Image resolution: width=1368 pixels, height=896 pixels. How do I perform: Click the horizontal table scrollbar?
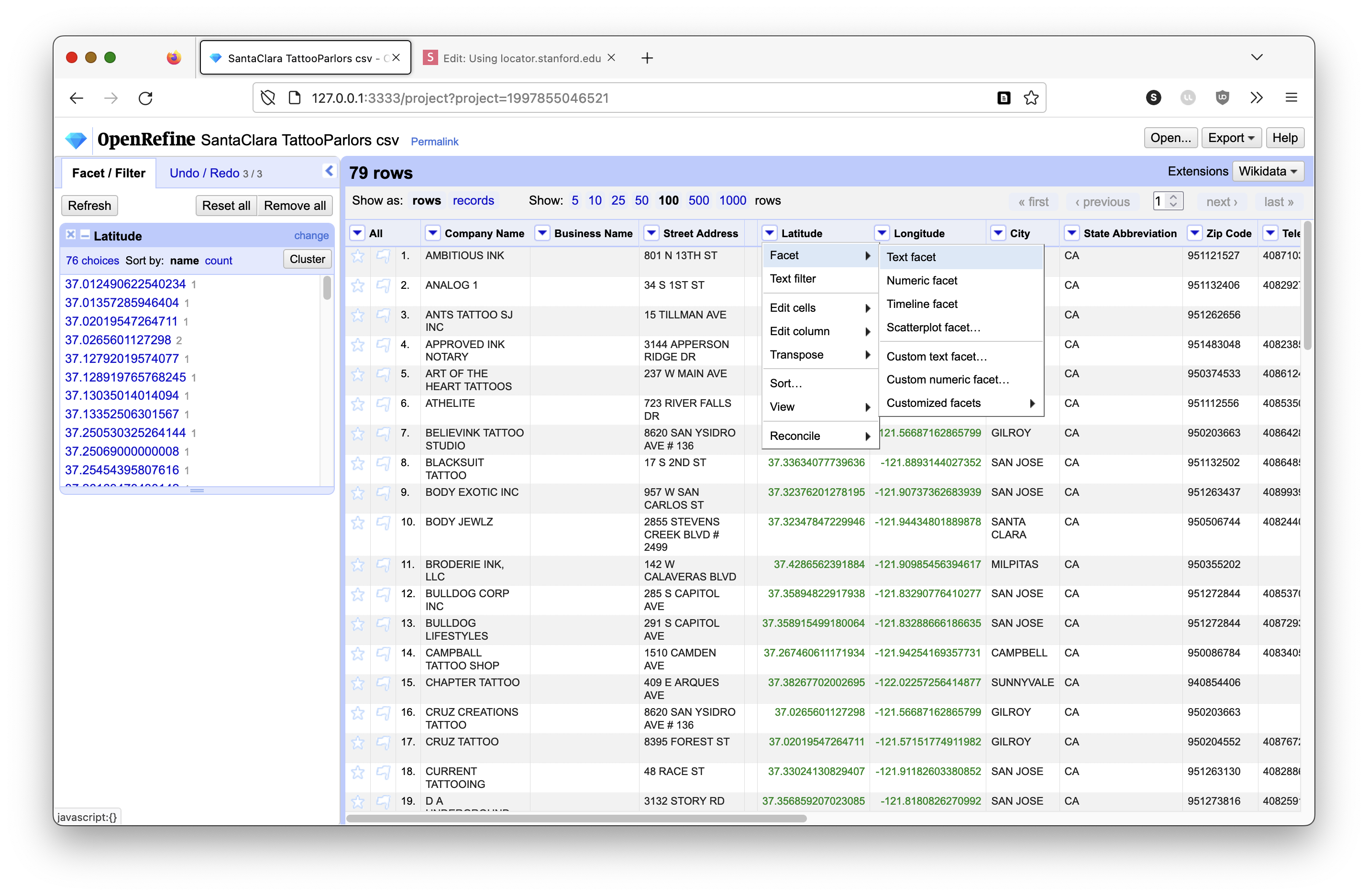click(x=576, y=818)
